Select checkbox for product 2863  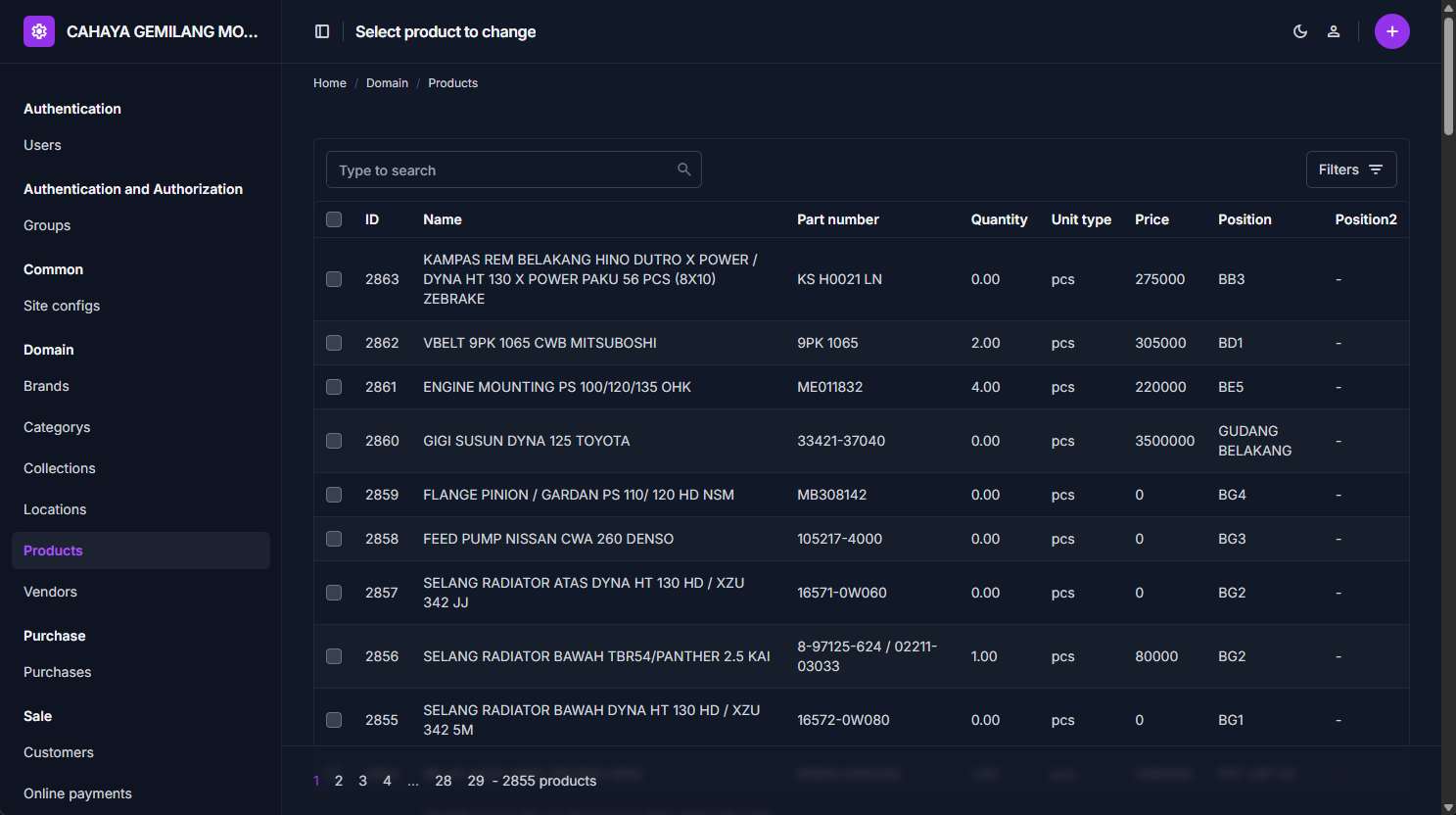(x=334, y=279)
